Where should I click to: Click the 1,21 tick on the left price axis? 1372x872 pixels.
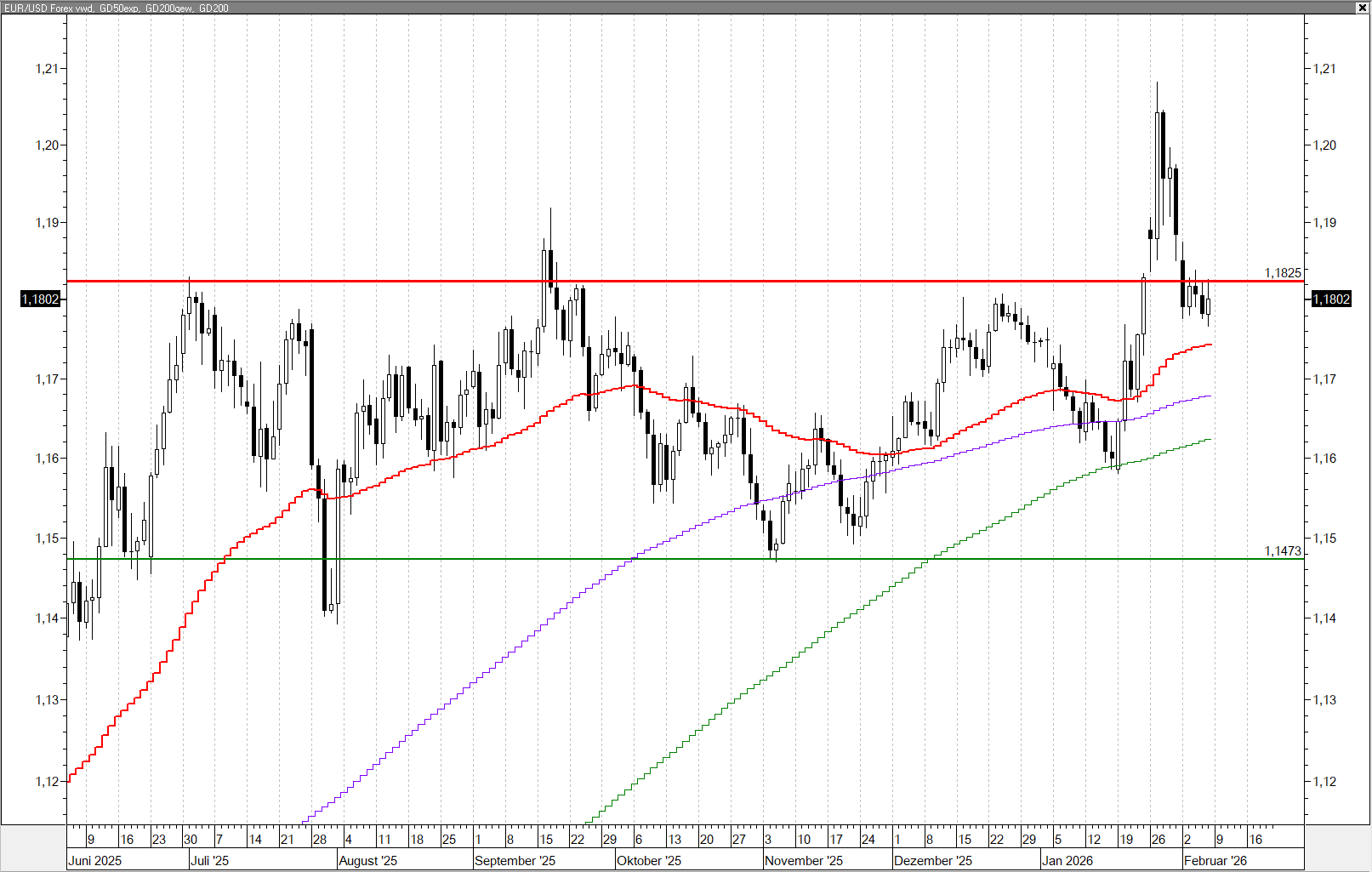(47, 69)
